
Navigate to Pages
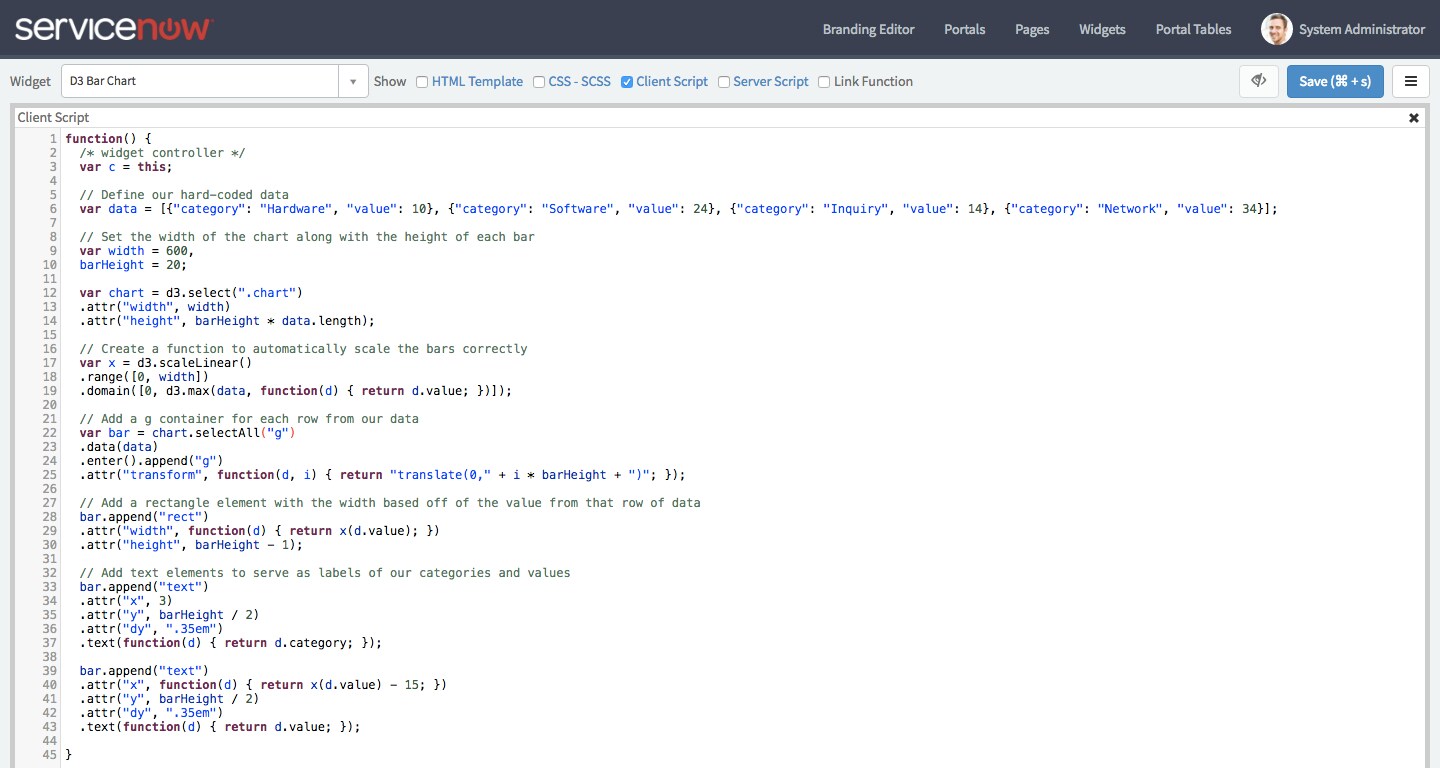1032,29
